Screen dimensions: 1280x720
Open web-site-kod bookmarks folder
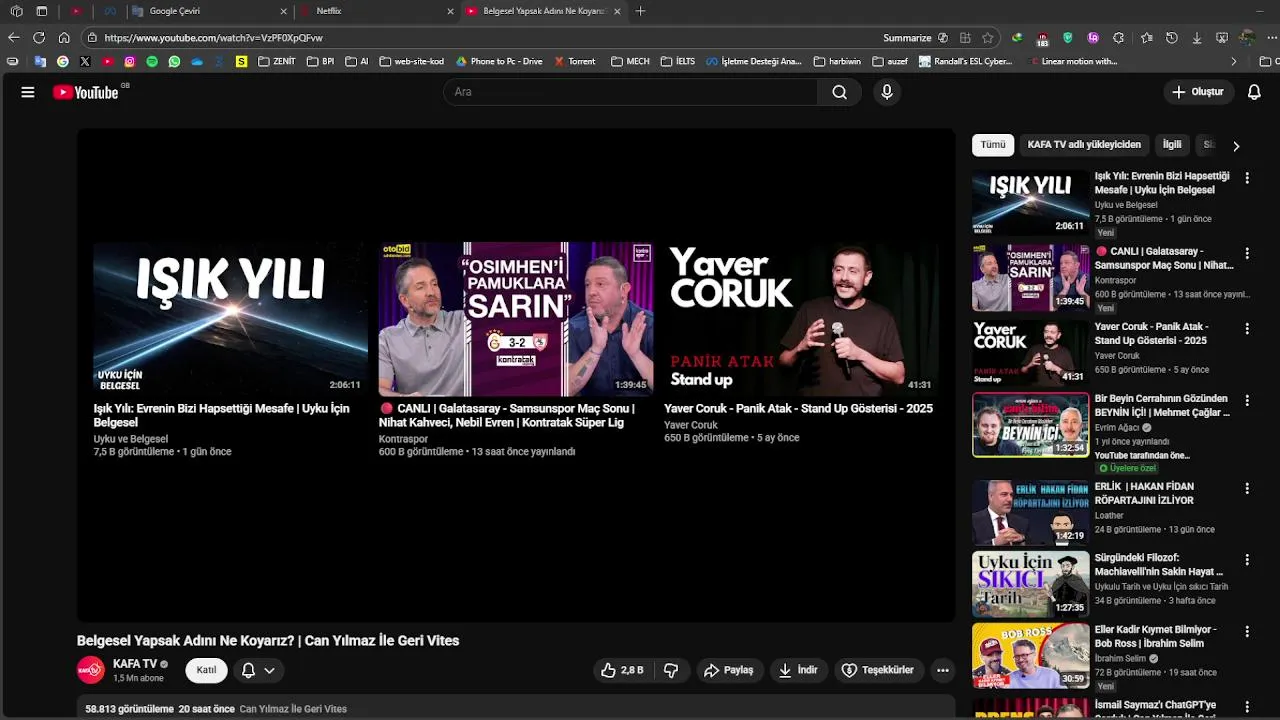pyautogui.click(x=411, y=61)
